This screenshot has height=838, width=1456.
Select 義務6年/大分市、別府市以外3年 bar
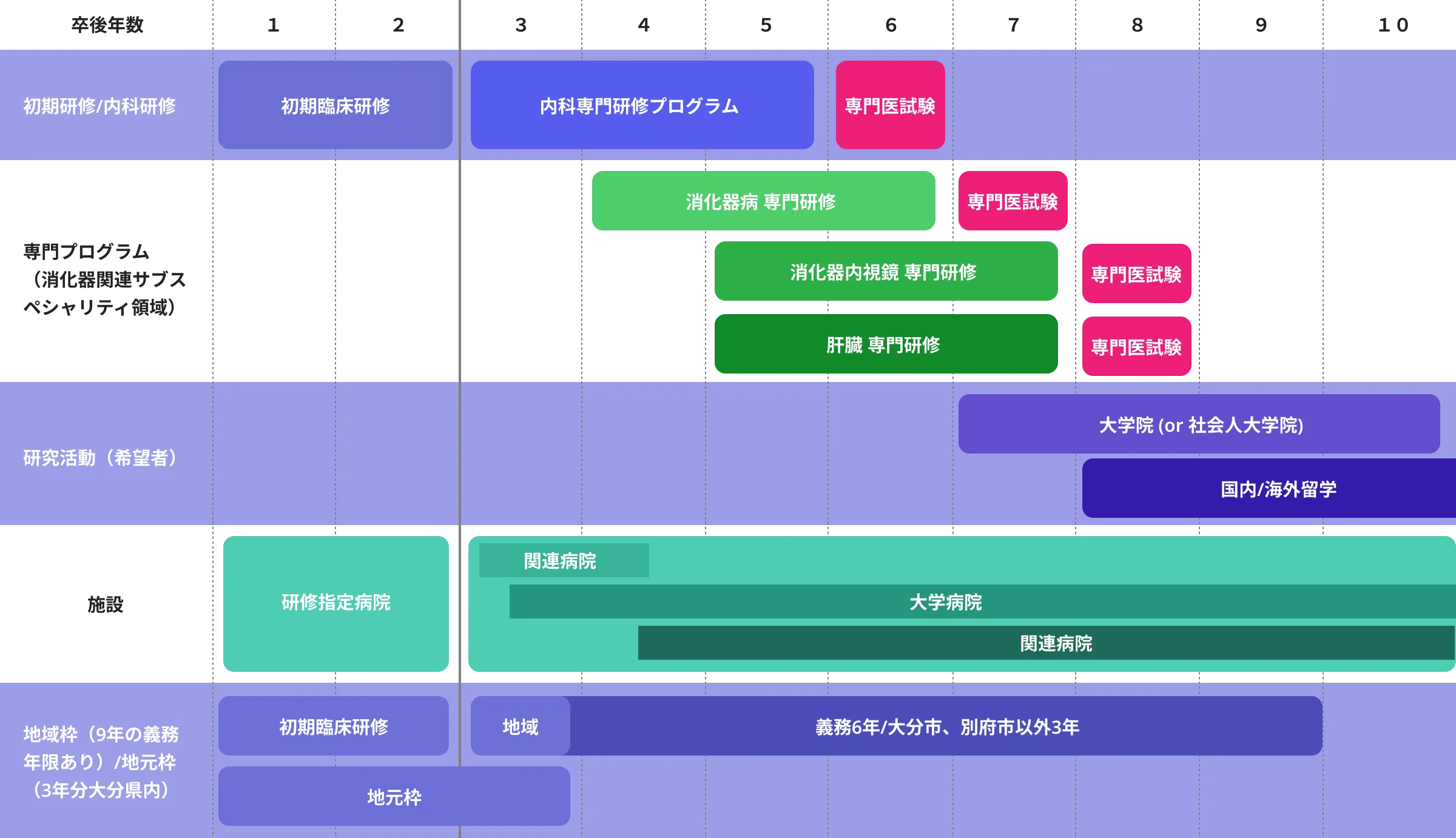946,726
